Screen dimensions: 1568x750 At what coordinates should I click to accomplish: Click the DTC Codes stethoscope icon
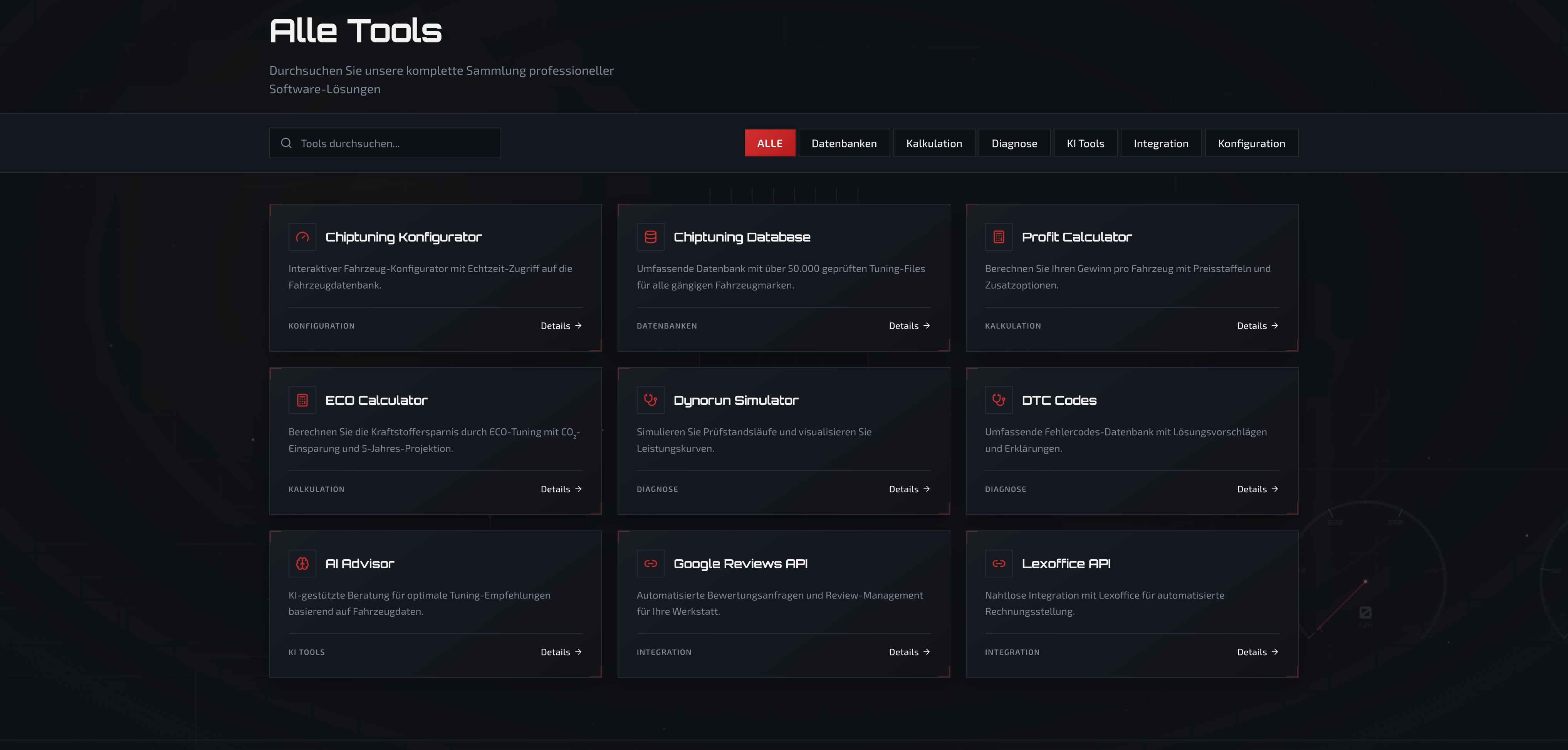[999, 400]
